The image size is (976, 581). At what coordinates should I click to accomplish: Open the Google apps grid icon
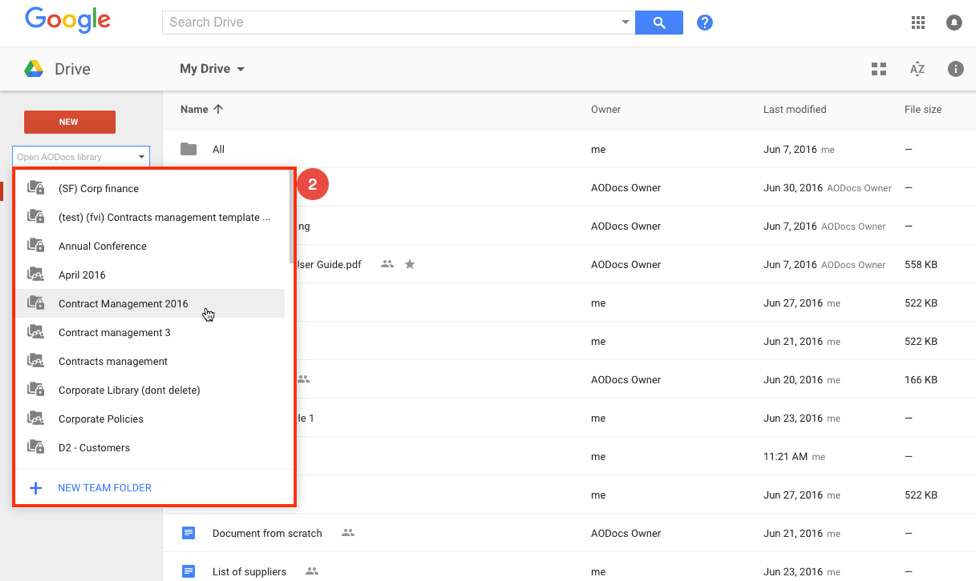(917, 22)
